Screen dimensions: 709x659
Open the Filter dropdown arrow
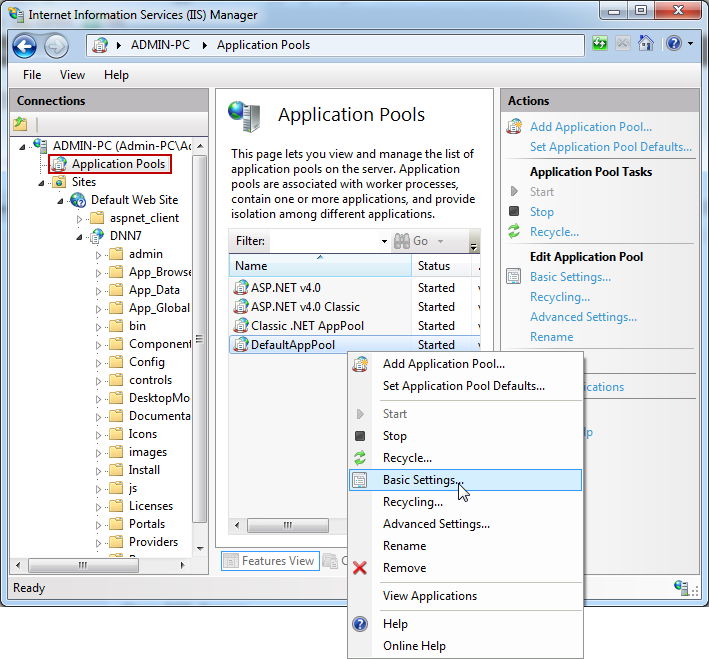coord(384,241)
